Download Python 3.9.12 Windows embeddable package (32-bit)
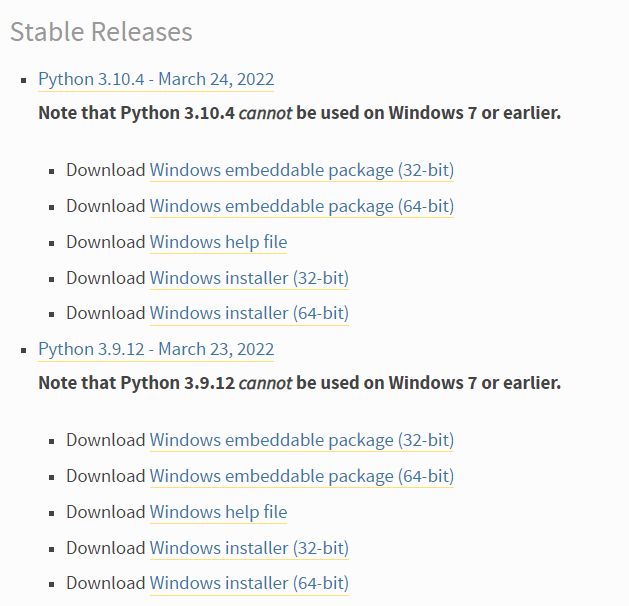This screenshot has width=629, height=606. pyautogui.click(x=302, y=440)
